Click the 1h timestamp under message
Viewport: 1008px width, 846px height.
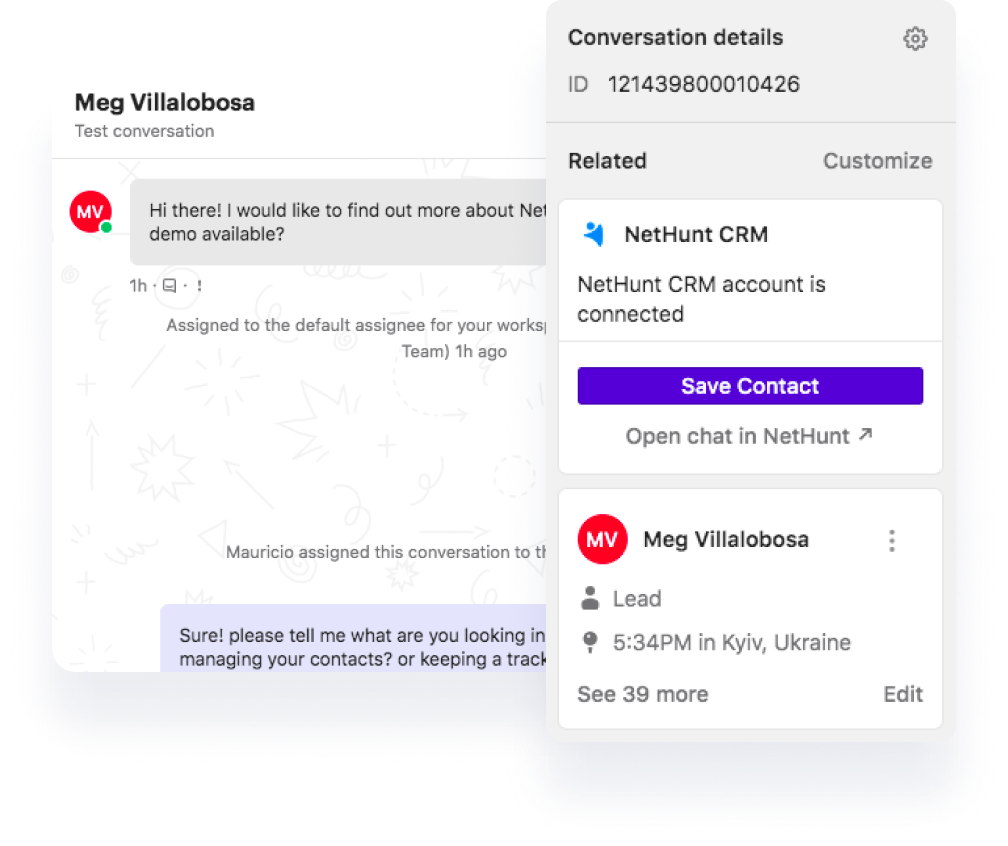tap(138, 285)
